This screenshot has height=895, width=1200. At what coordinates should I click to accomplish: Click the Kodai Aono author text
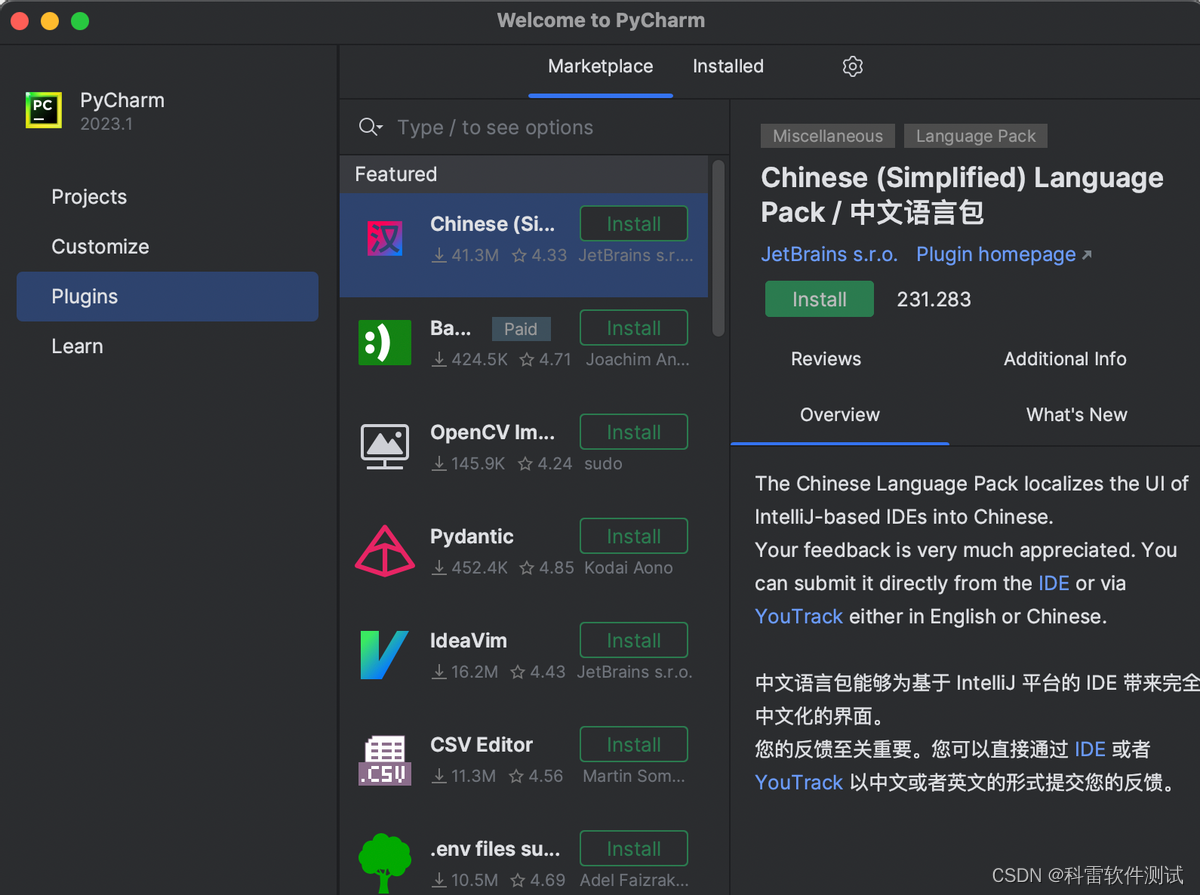[x=628, y=568]
